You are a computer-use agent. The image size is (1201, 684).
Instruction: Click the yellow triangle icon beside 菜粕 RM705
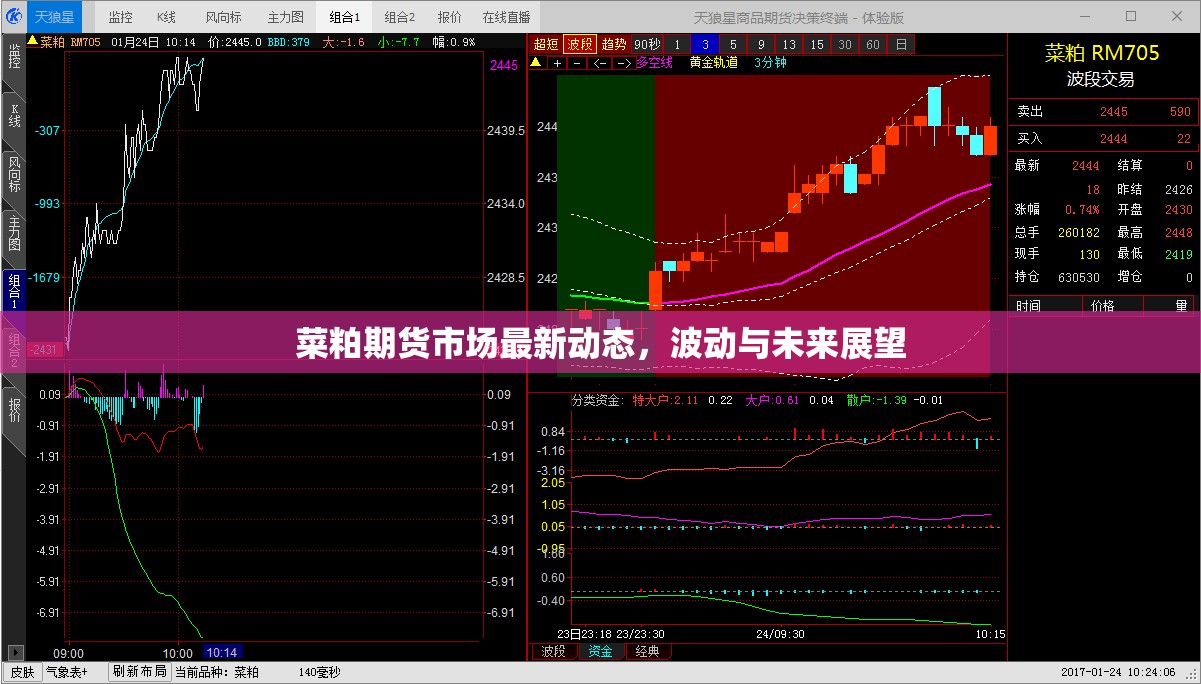click(32, 42)
